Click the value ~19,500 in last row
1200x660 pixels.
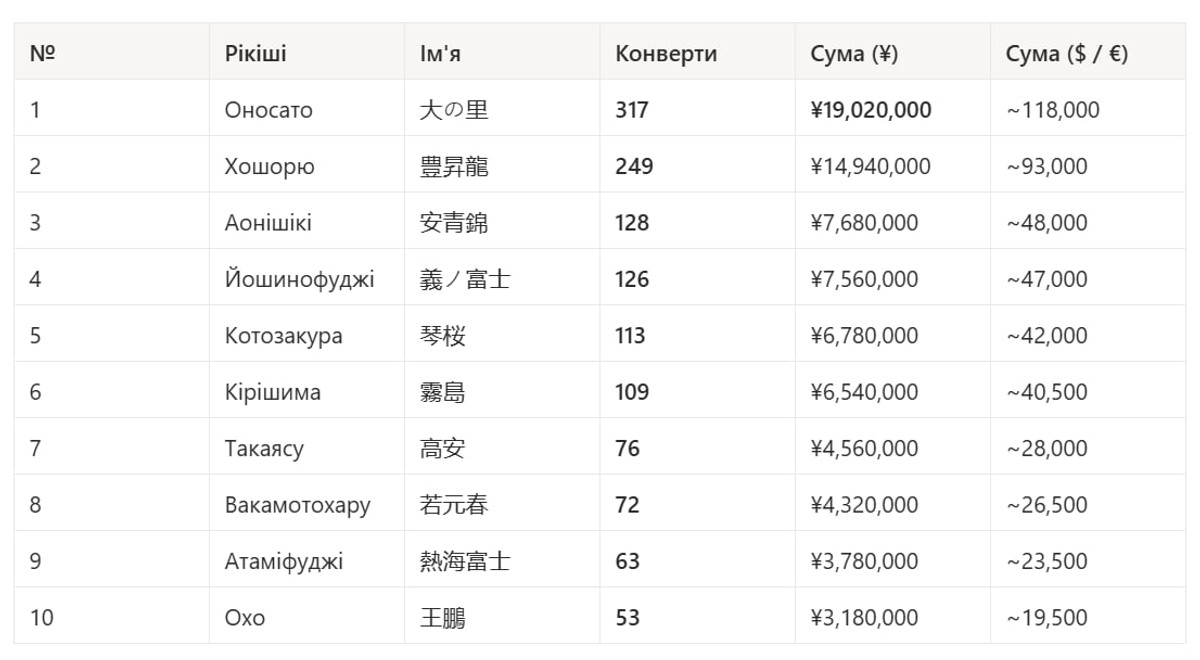click(x=1047, y=618)
